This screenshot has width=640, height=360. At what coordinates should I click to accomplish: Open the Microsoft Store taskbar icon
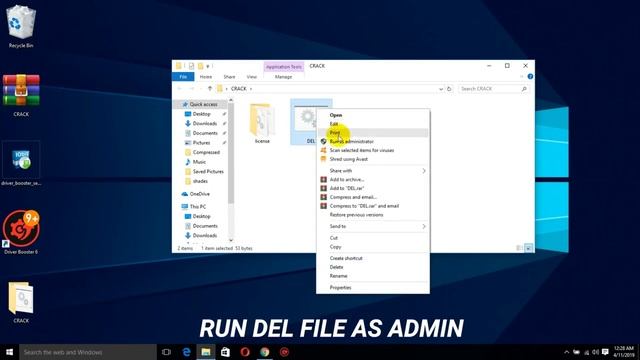point(225,352)
